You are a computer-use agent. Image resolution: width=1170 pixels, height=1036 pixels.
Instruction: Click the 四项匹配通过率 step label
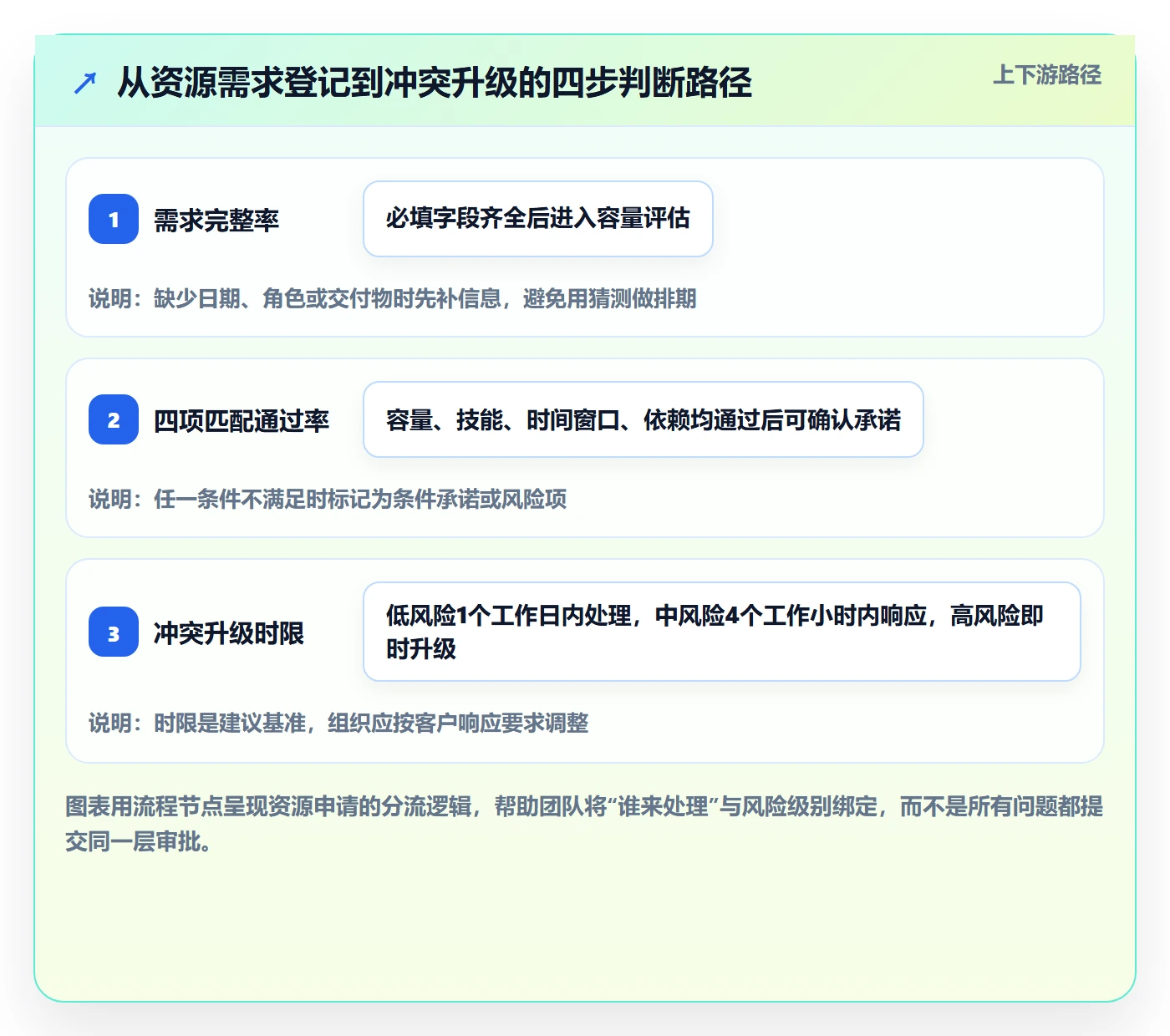click(242, 420)
